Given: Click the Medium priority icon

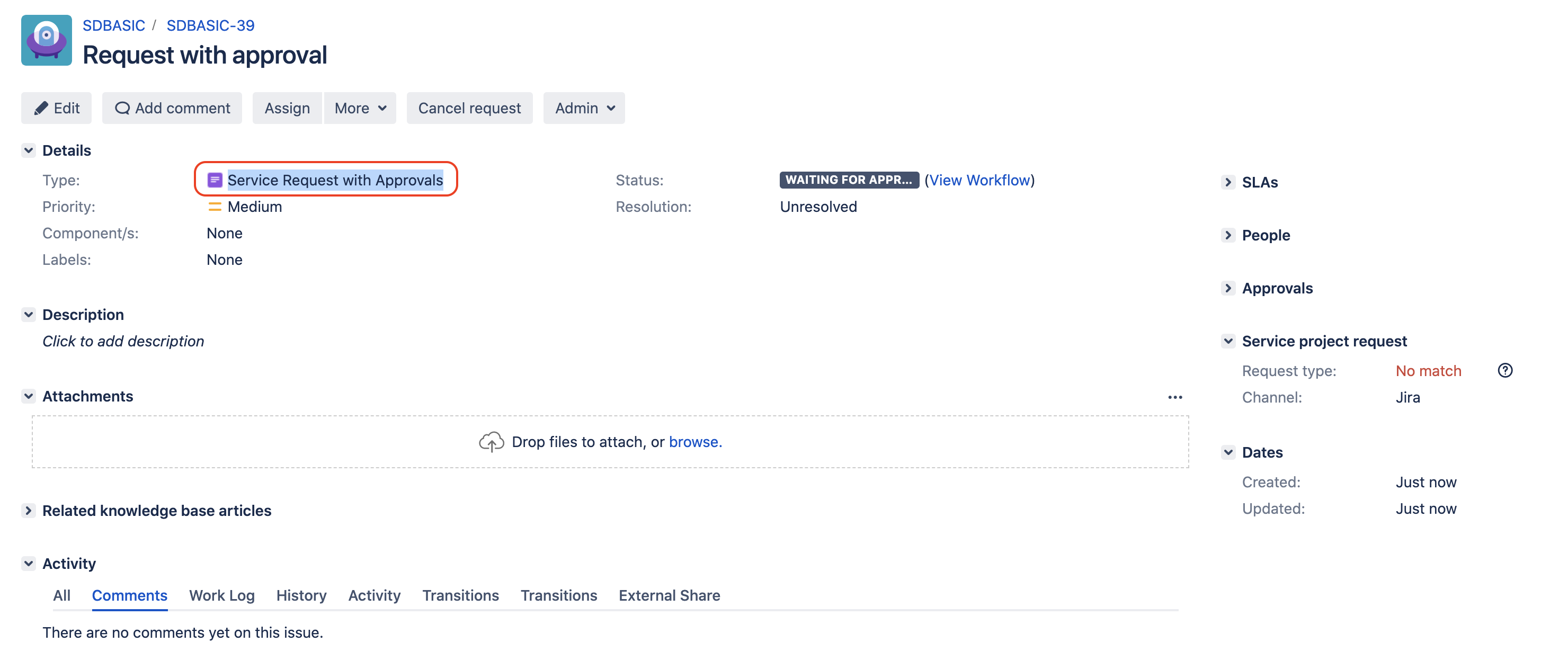Looking at the screenshot, I should (x=214, y=207).
